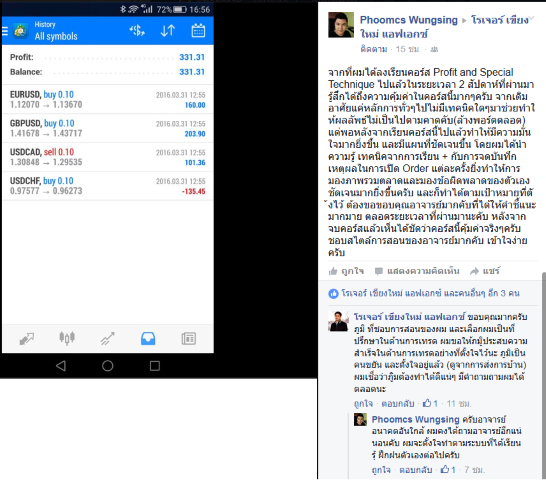Open the Quotes tab in bottom bar

pos(26,338)
